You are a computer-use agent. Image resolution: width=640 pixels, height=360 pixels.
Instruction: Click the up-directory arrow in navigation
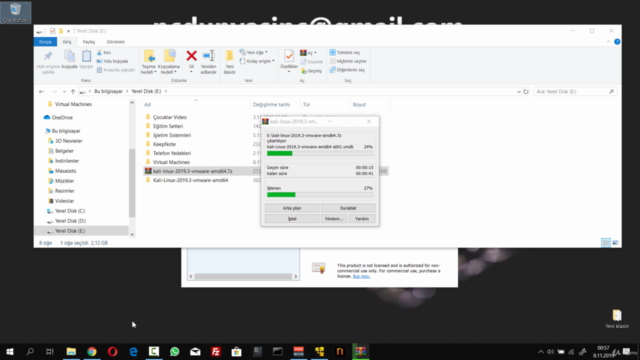point(73,91)
